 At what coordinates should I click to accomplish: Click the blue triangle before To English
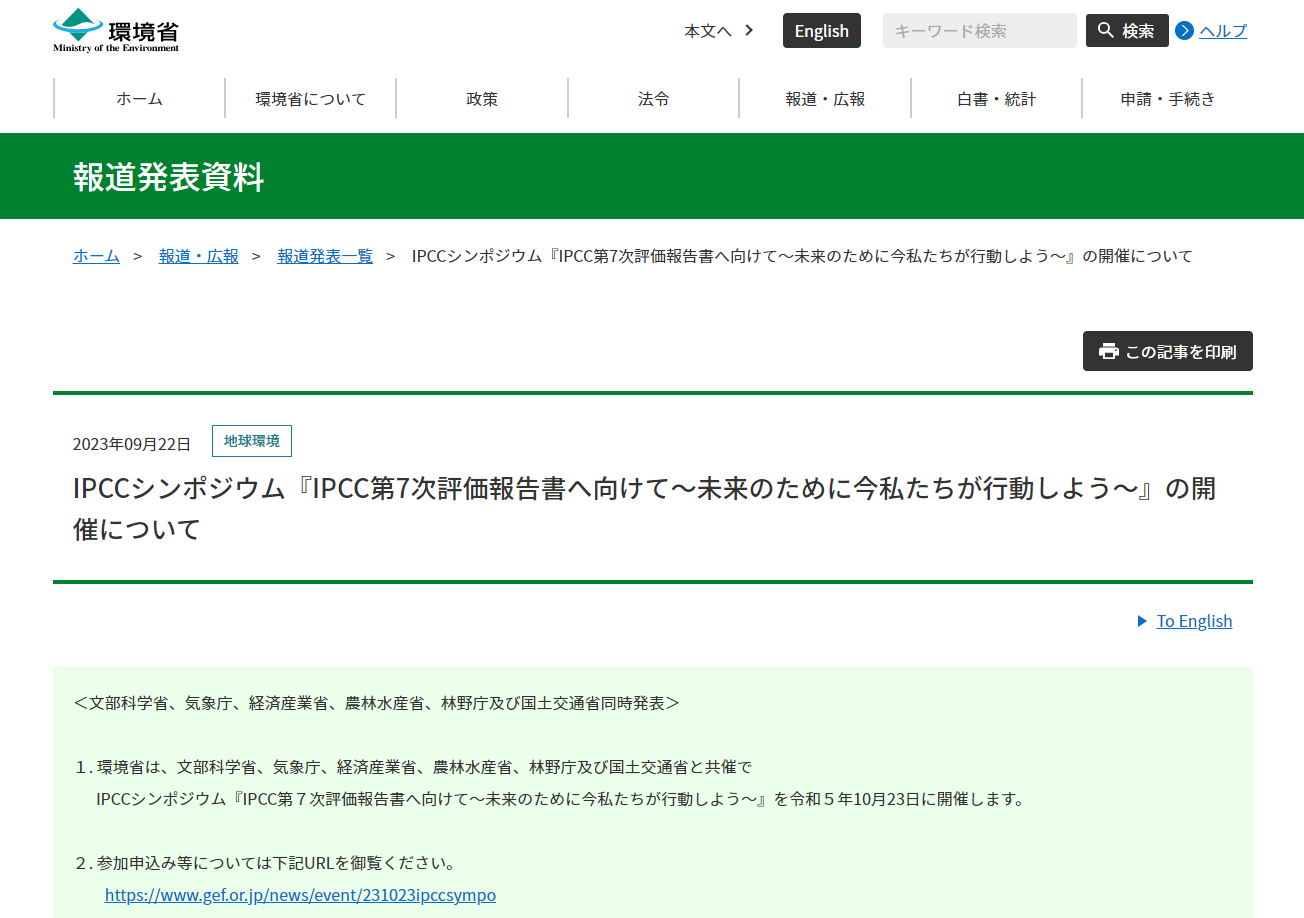[1142, 621]
